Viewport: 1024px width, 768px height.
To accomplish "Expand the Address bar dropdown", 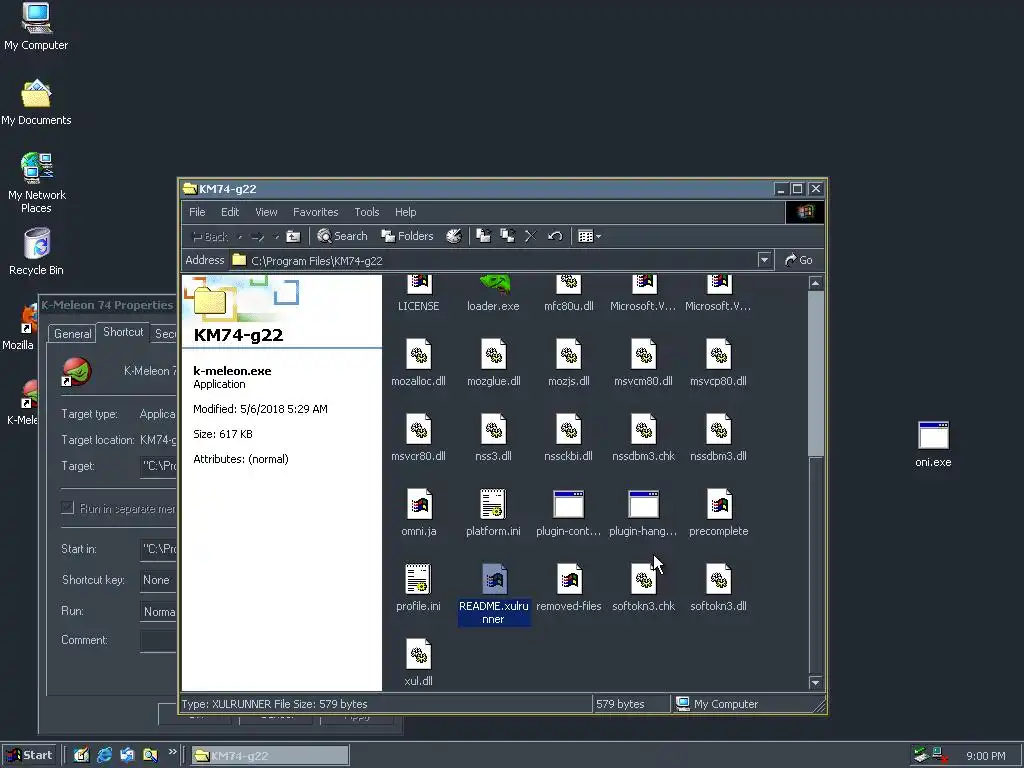I will [x=764, y=260].
